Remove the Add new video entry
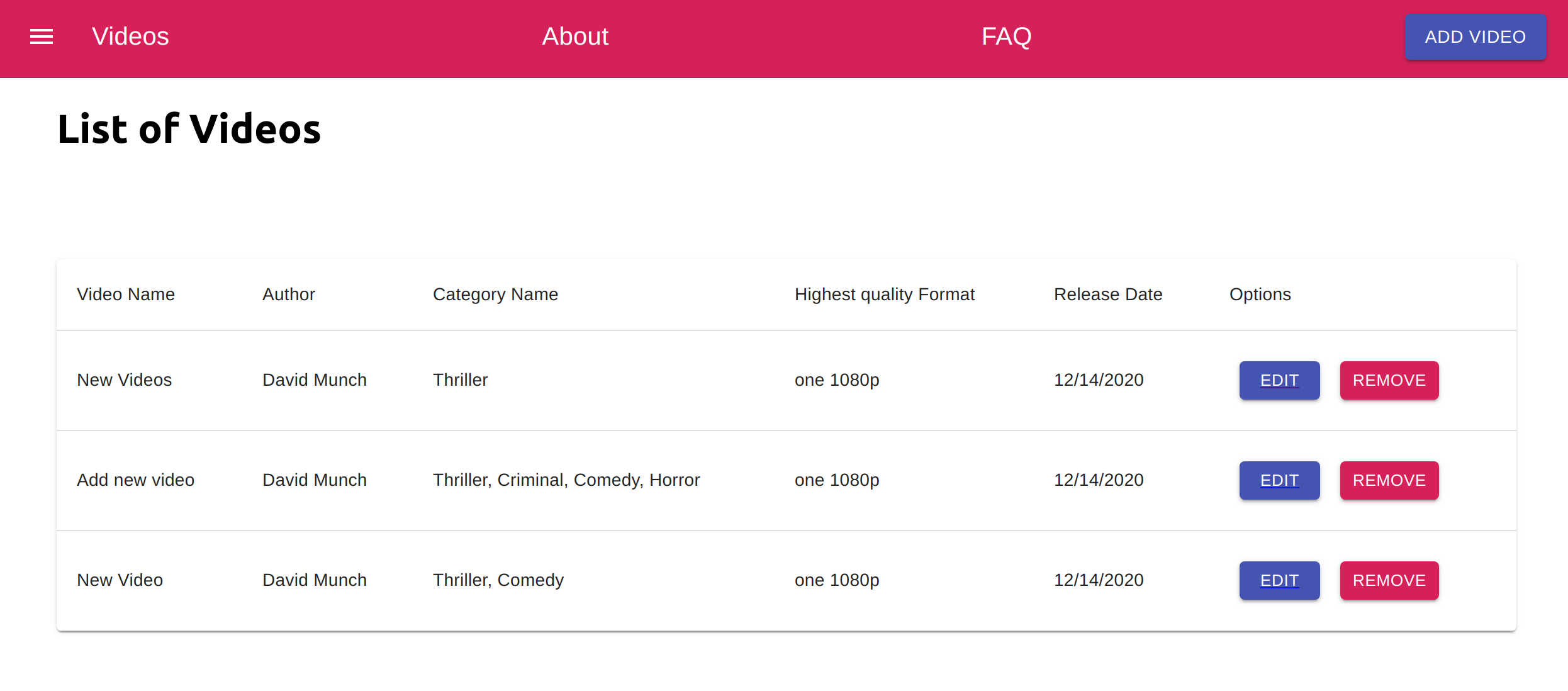The height and width of the screenshot is (691, 1568). click(x=1389, y=480)
